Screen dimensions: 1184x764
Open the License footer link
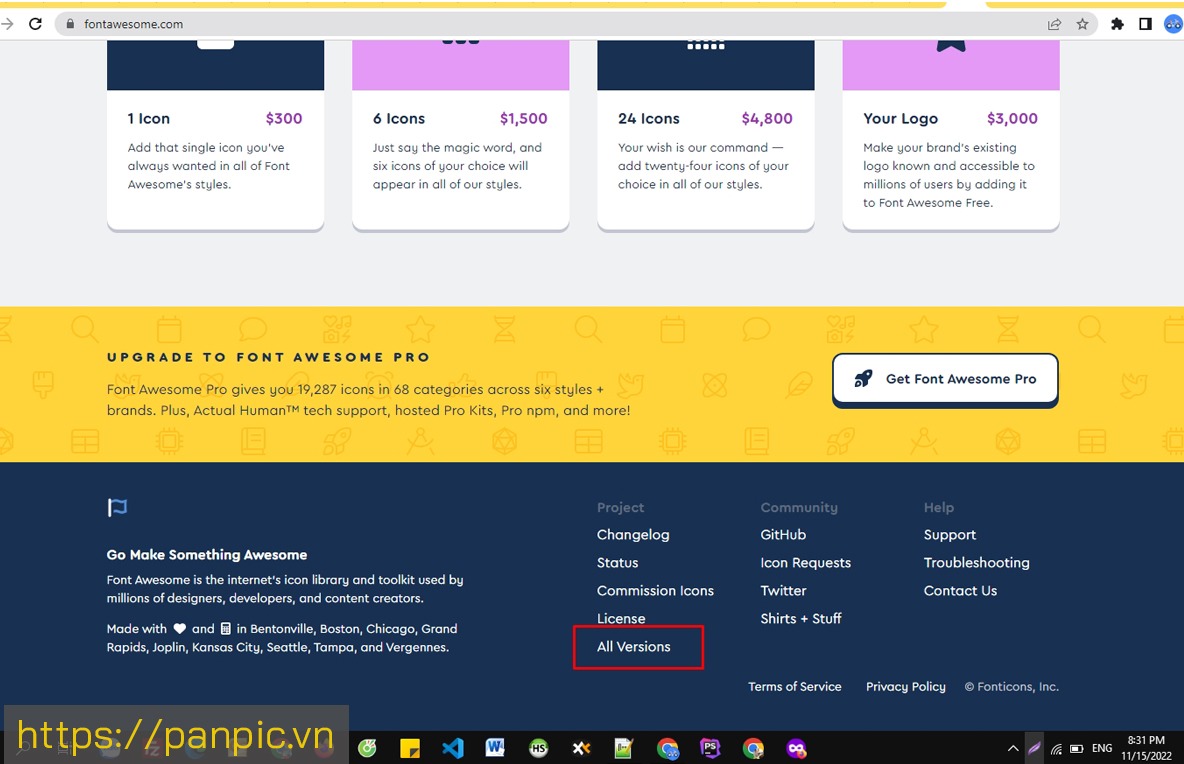(x=621, y=618)
